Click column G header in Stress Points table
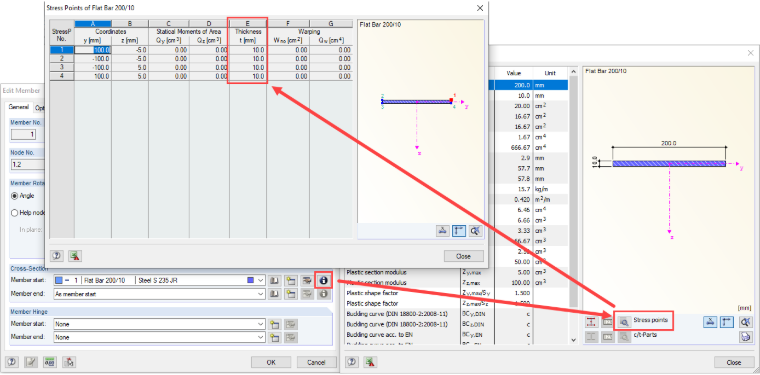The height and width of the screenshot is (375, 760). pos(331,24)
